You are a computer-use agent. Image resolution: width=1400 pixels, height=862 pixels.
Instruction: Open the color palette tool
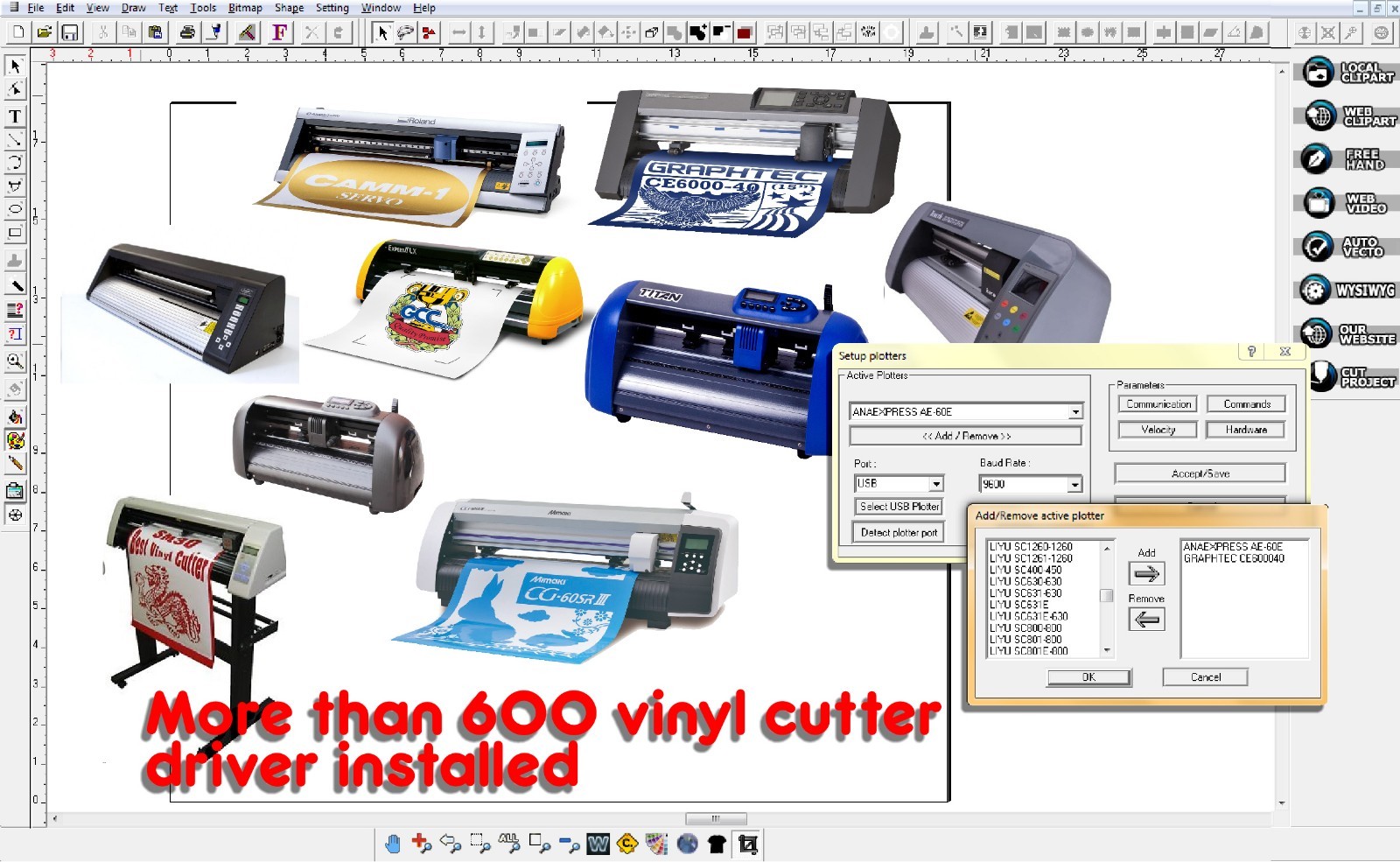click(15, 440)
